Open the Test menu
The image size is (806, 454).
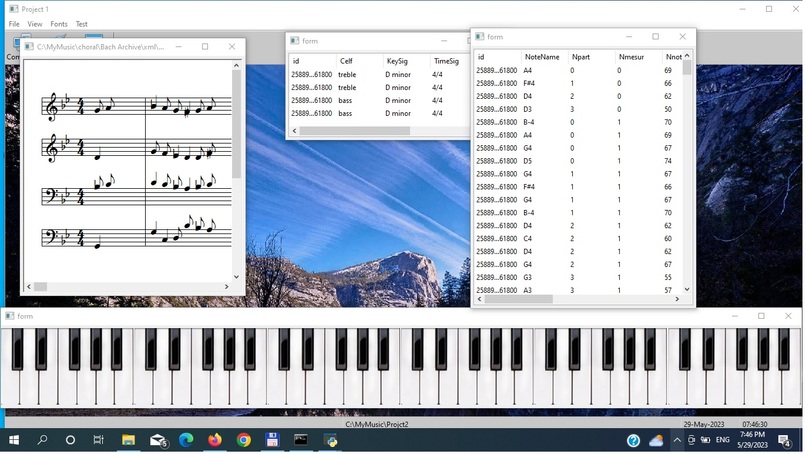[81, 24]
